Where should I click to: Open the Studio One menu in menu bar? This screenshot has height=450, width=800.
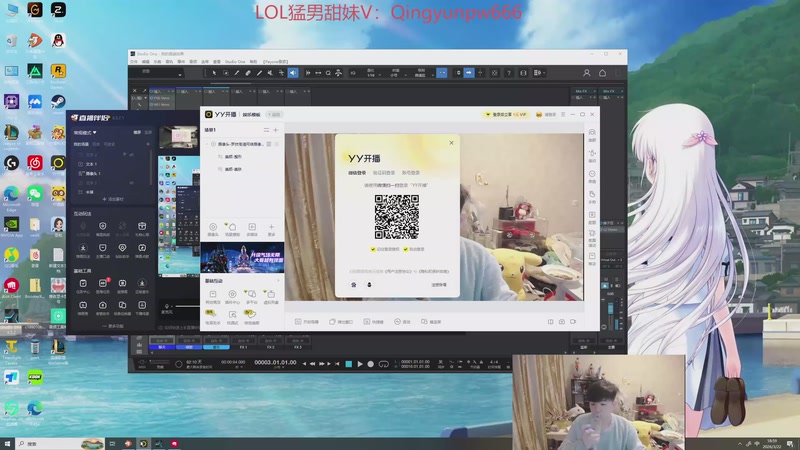(235, 62)
